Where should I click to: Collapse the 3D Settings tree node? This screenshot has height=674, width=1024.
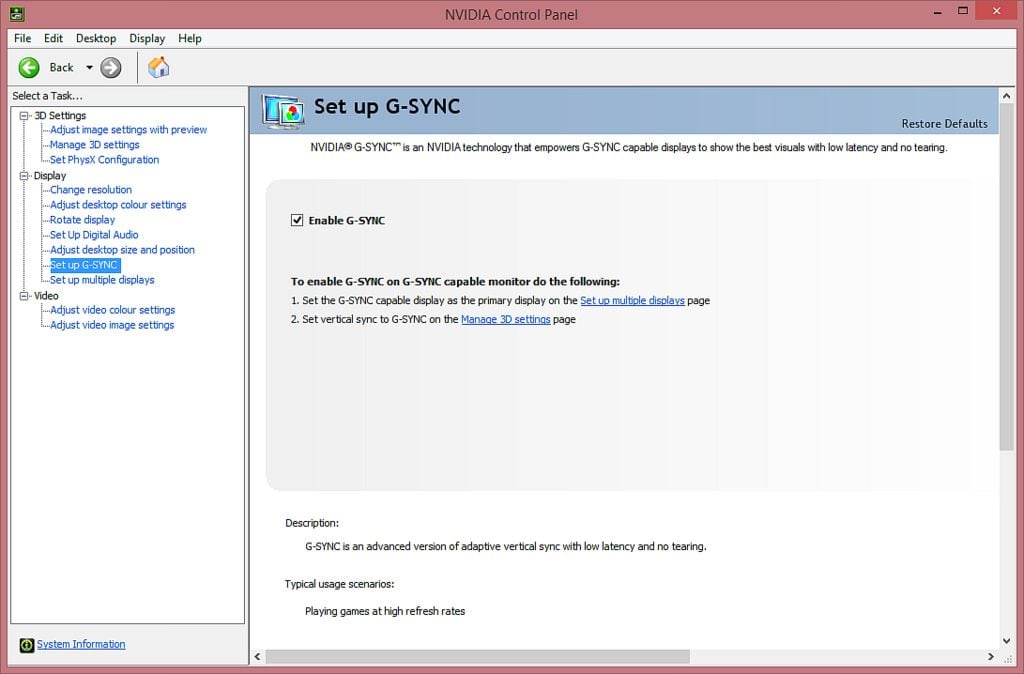(24, 116)
